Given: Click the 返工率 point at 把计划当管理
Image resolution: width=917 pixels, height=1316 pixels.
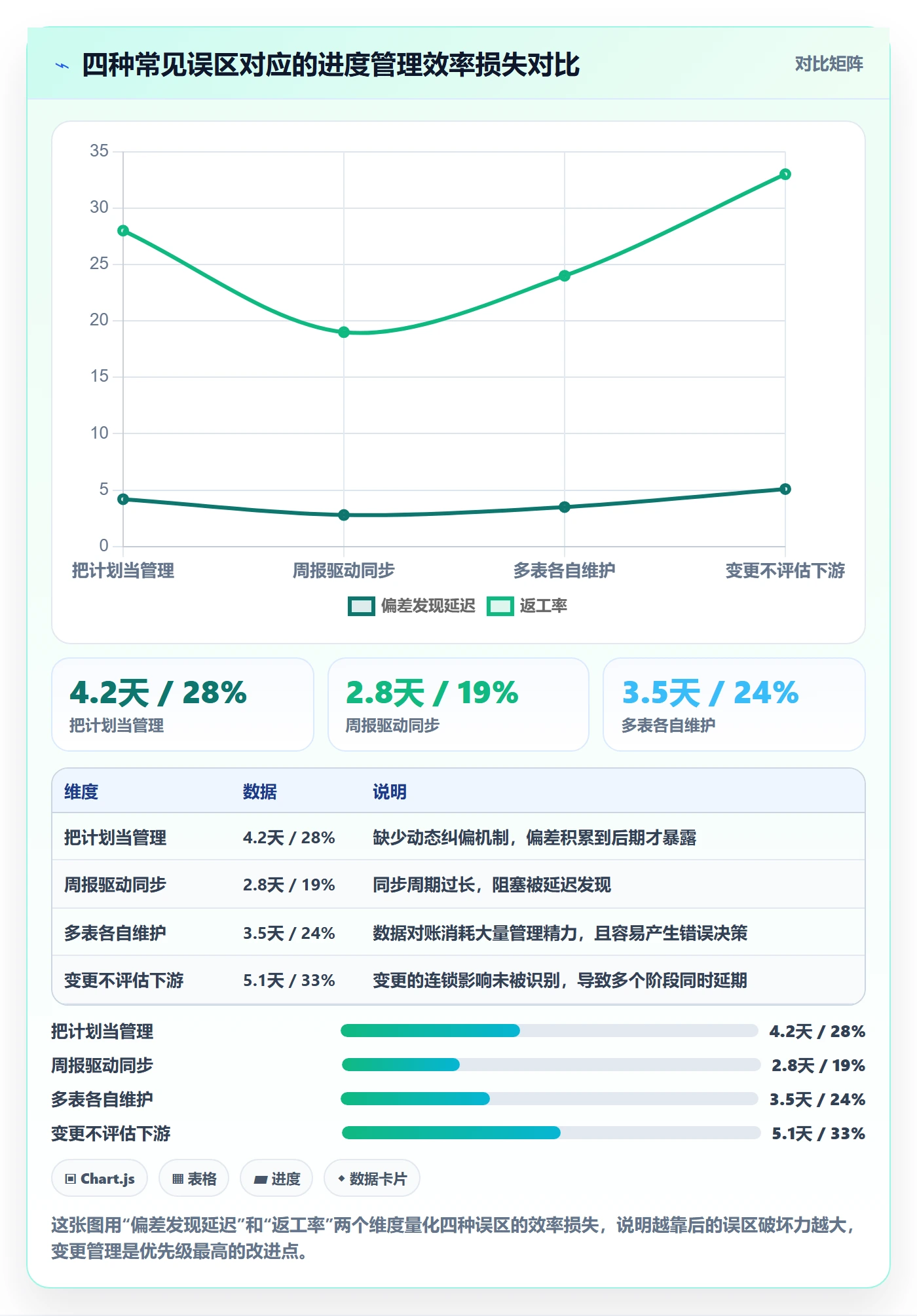Looking at the screenshot, I should pyautogui.click(x=123, y=230).
